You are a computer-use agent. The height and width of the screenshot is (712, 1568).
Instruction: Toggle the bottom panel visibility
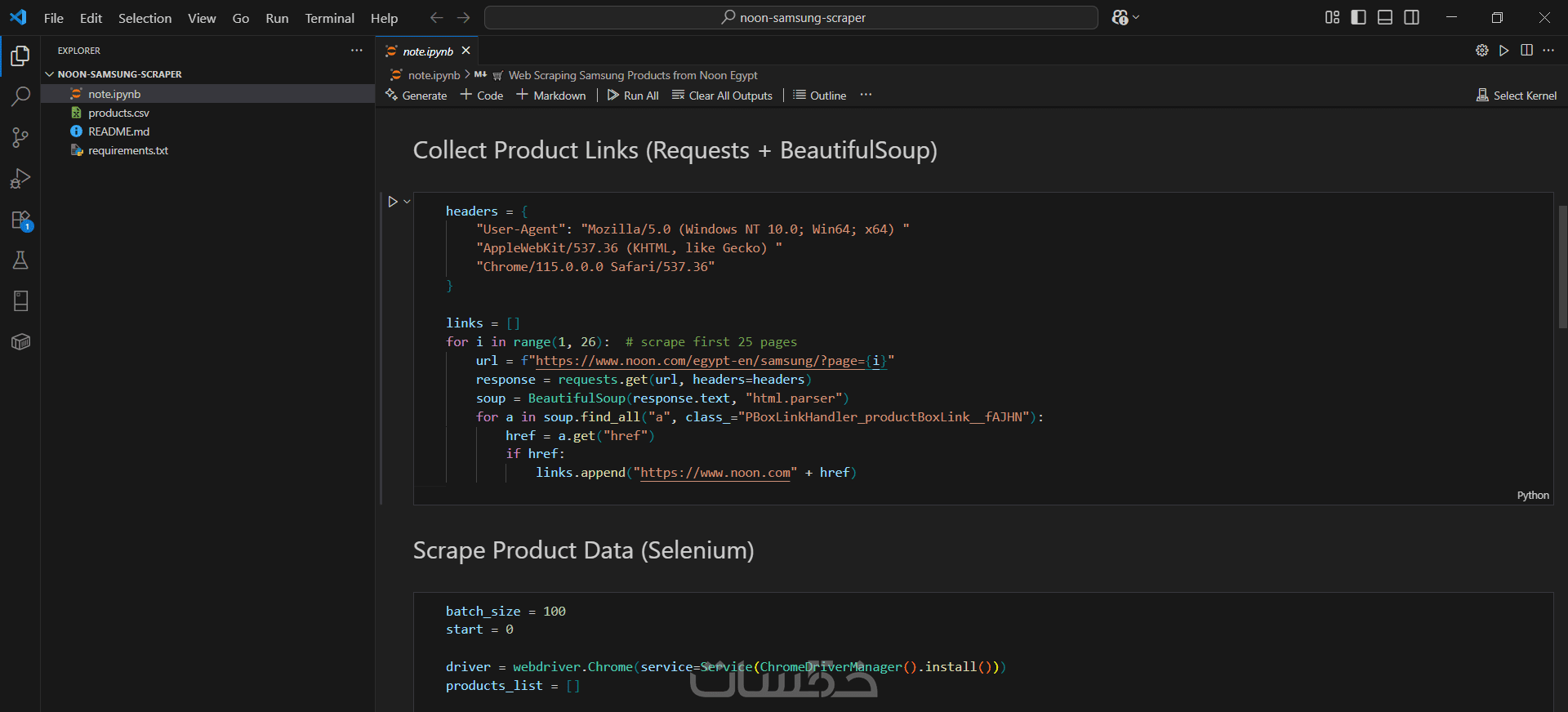(1385, 17)
